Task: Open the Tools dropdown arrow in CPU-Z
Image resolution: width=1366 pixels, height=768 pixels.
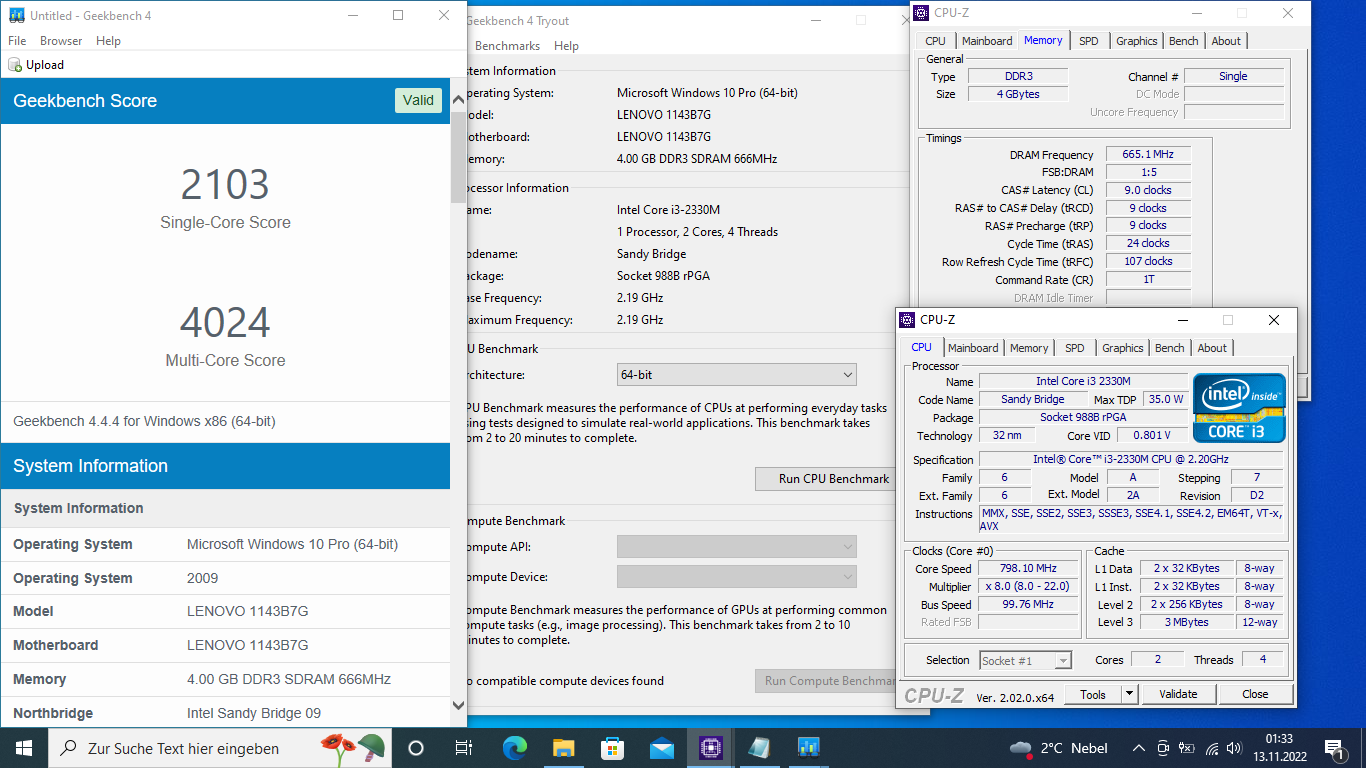Action: click(1129, 694)
